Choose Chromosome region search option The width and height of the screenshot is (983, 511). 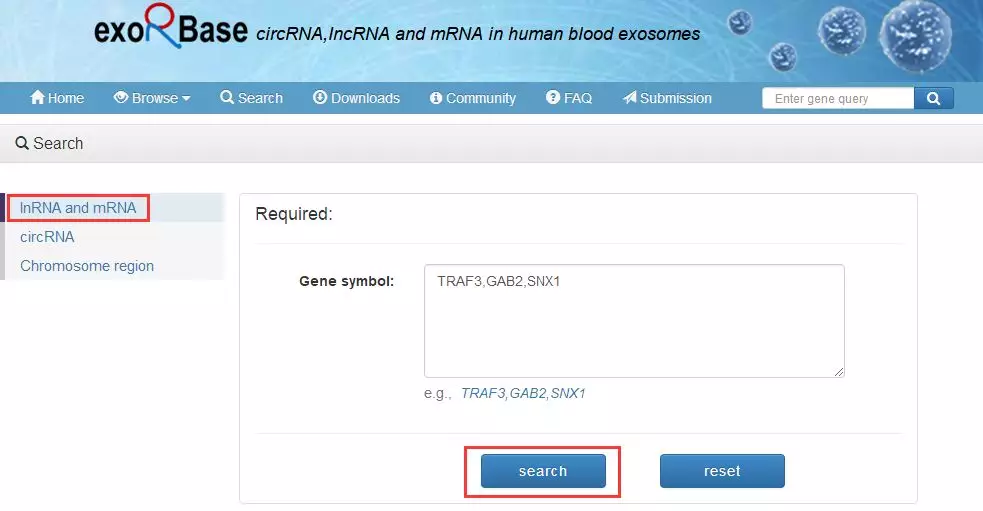[x=87, y=266]
